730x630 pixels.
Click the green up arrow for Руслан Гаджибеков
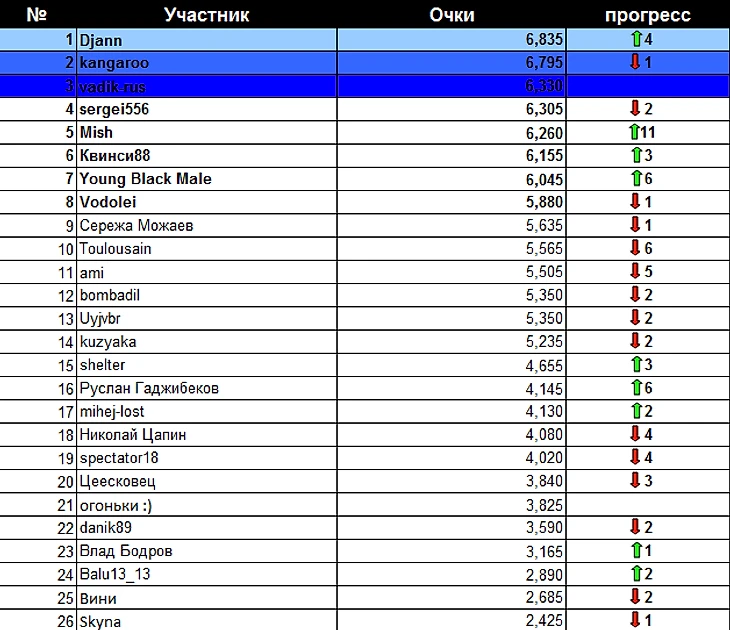pos(636,387)
